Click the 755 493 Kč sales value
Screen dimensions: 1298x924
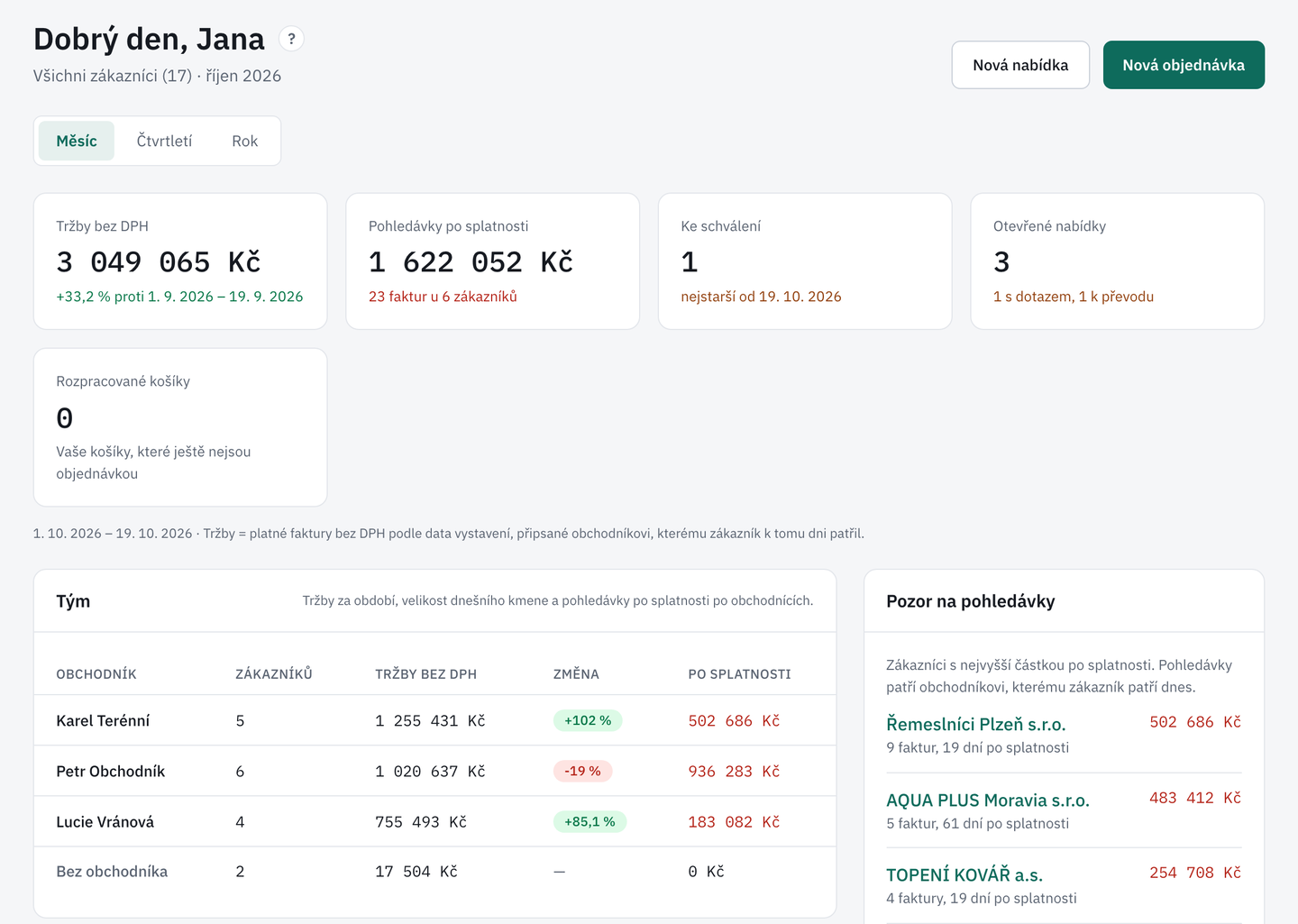421,821
